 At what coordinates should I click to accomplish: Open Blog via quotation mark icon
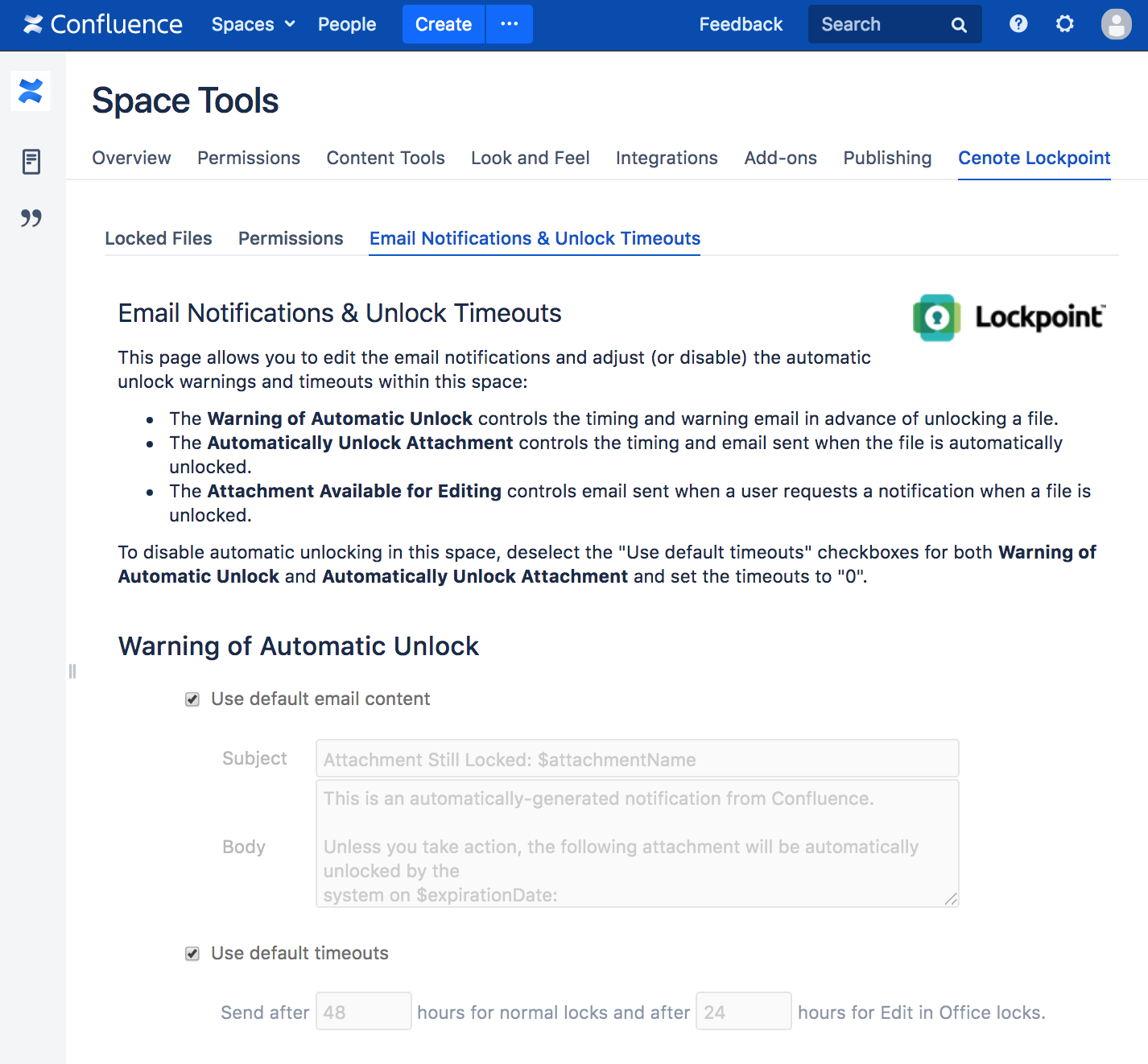pyautogui.click(x=31, y=218)
